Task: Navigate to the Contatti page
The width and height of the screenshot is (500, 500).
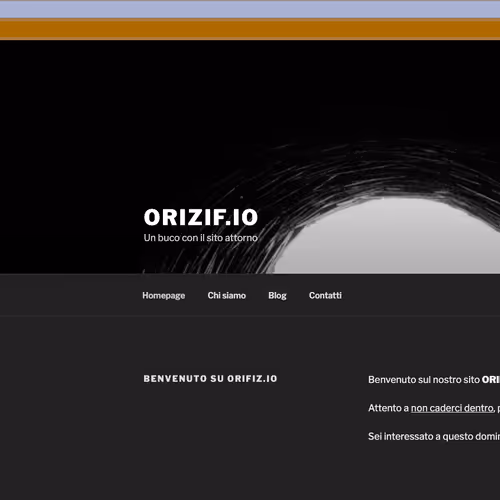Action: click(x=325, y=295)
